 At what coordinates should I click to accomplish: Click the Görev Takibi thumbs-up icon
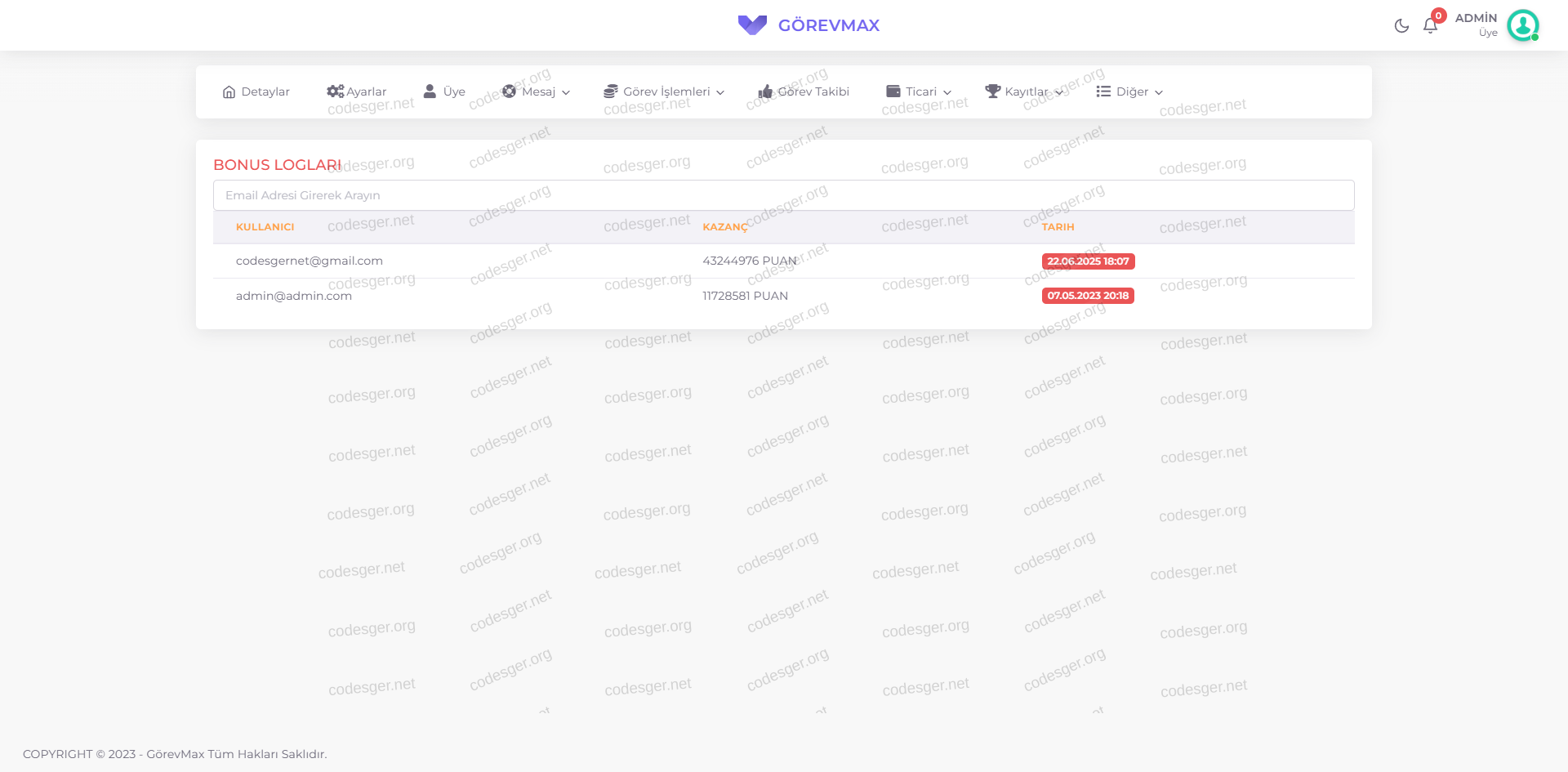coord(765,91)
